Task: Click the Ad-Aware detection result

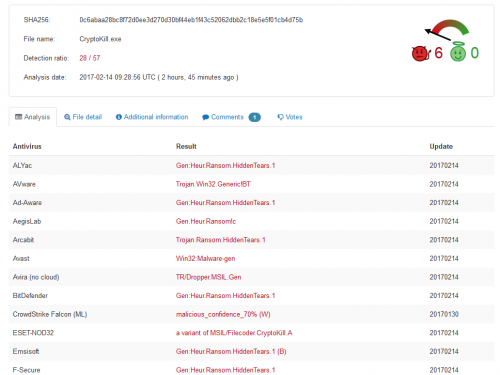Action: tap(226, 203)
